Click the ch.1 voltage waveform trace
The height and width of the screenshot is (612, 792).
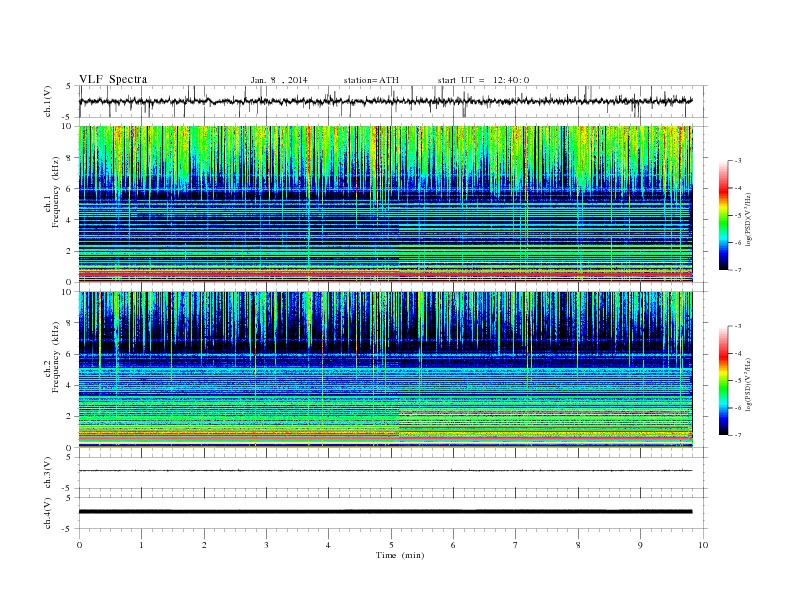coord(385,101)
